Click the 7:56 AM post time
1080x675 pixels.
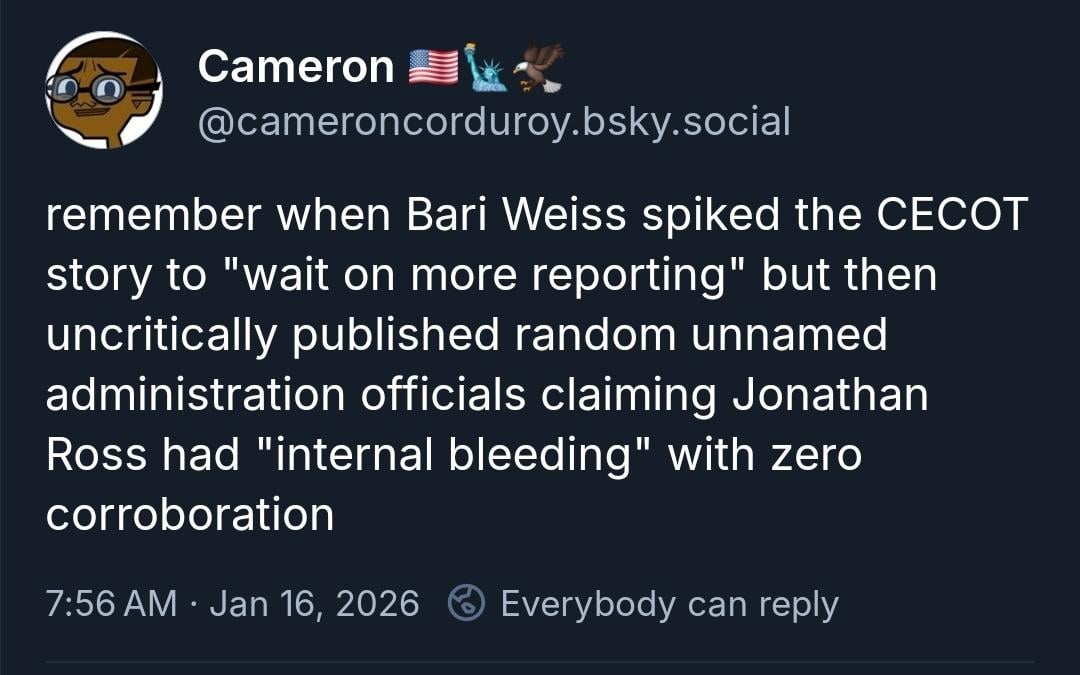pos(111,604)
